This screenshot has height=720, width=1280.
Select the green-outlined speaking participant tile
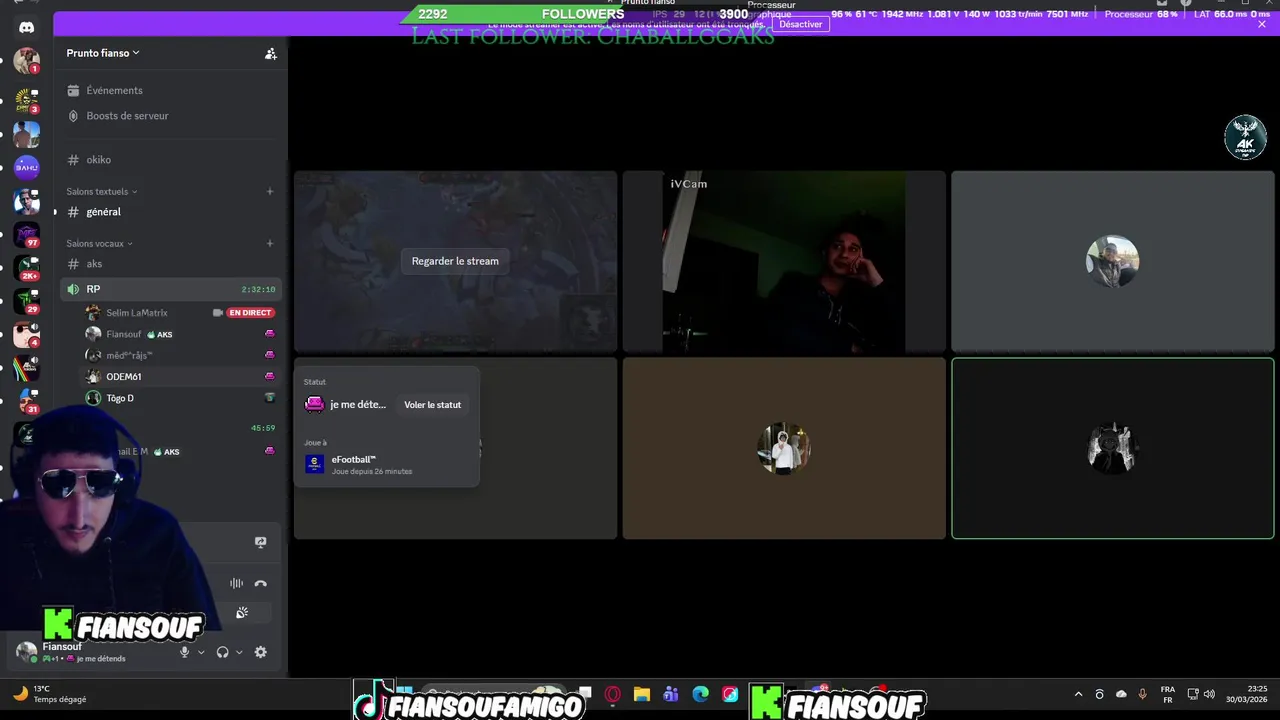click(1112, 448)
